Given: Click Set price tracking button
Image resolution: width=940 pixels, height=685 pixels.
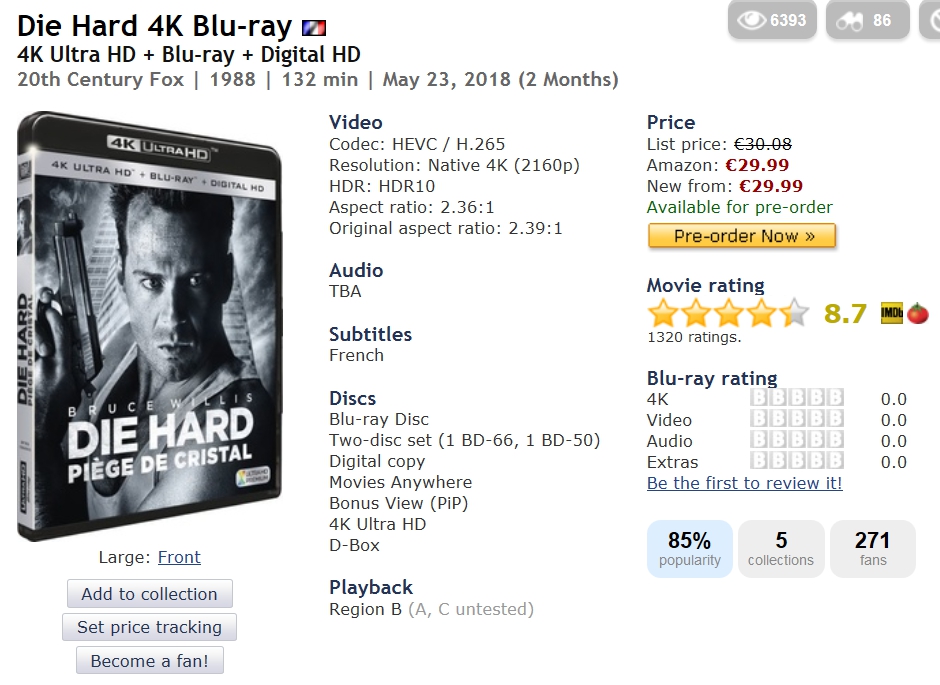Looking at the screenshot, I should 149,627.
